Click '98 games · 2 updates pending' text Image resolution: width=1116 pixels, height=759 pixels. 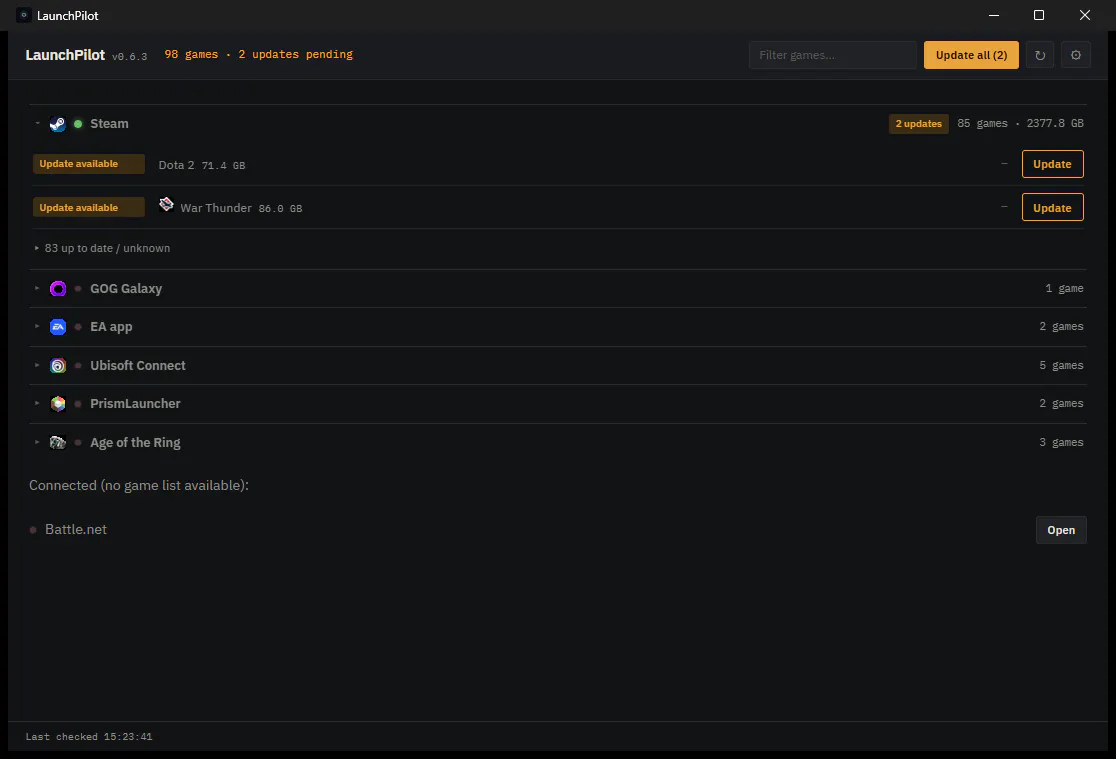[x=258, y=54]
